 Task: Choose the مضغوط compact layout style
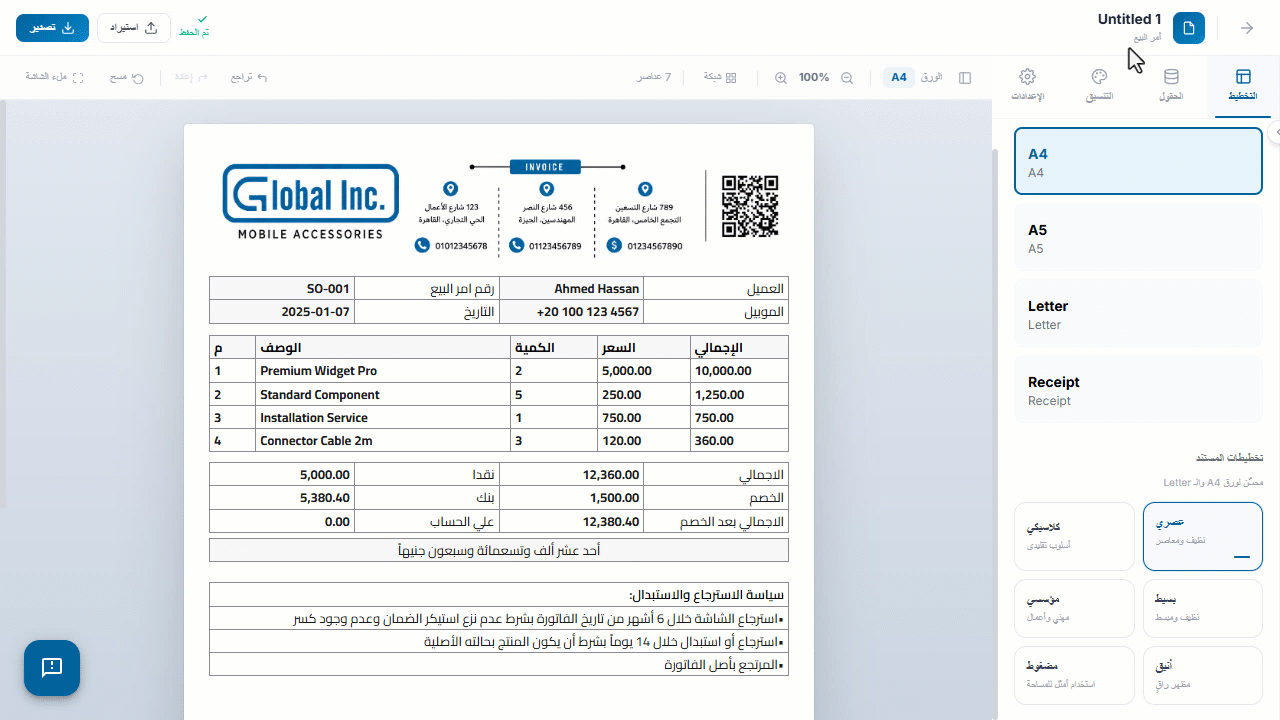coord(1074,675)
